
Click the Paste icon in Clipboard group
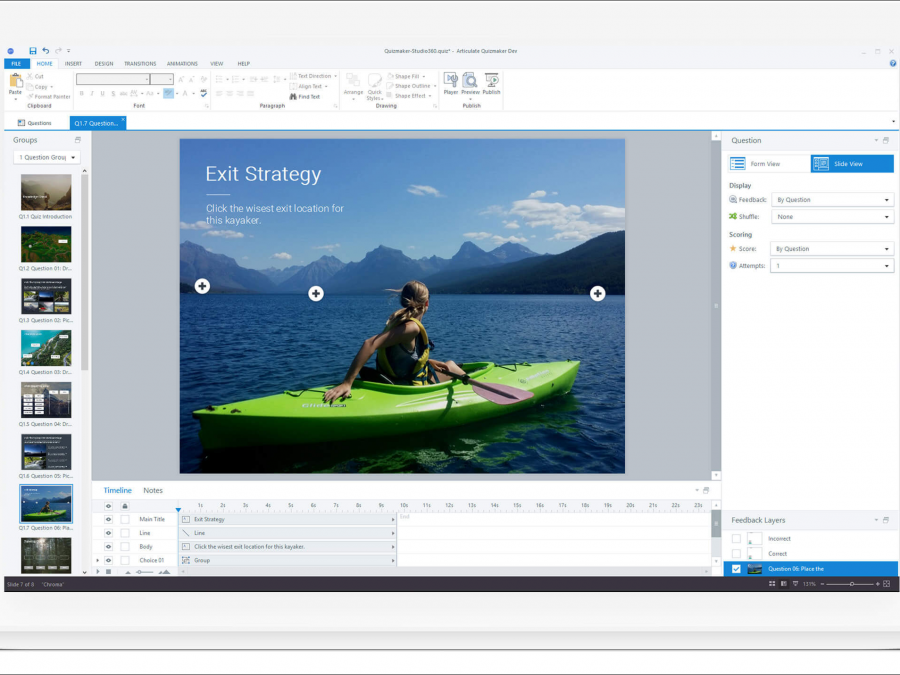click(x=15, y=82)
